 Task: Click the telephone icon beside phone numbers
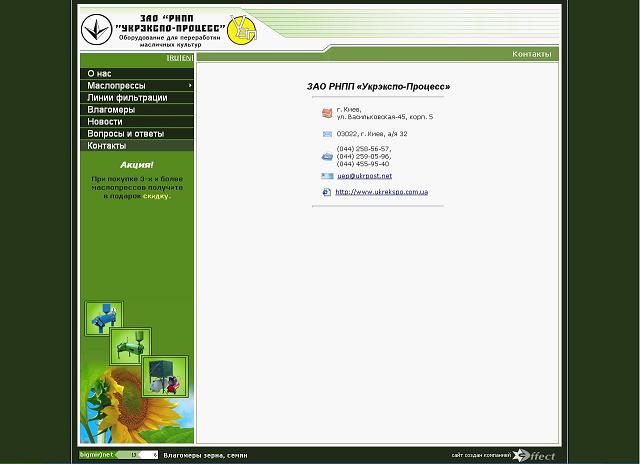tap(327, 156)
